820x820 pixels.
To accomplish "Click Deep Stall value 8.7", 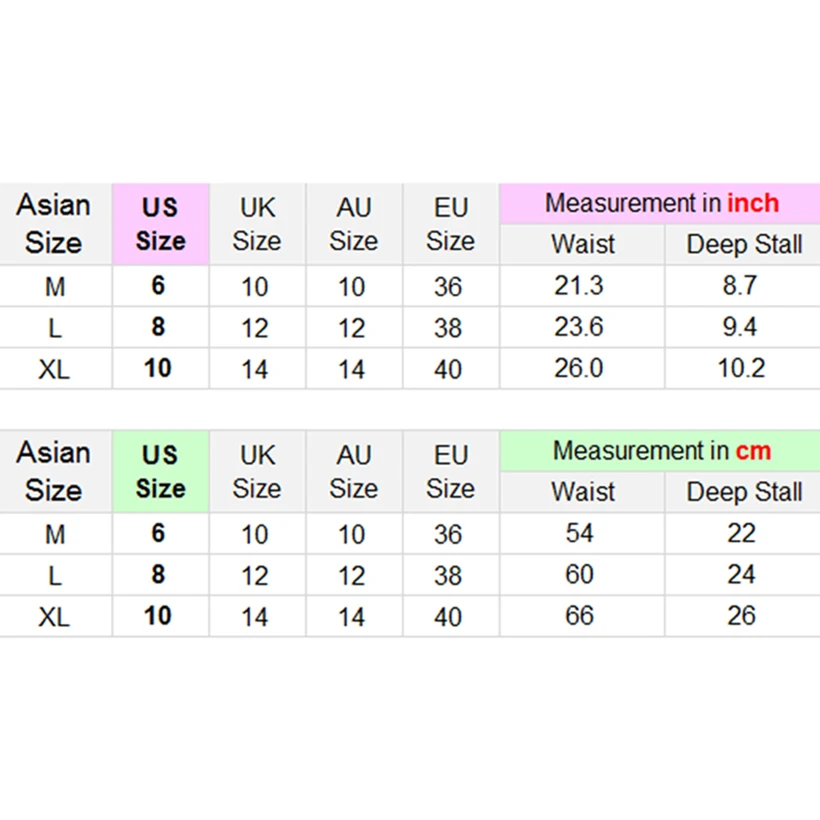I will [741, 287].
